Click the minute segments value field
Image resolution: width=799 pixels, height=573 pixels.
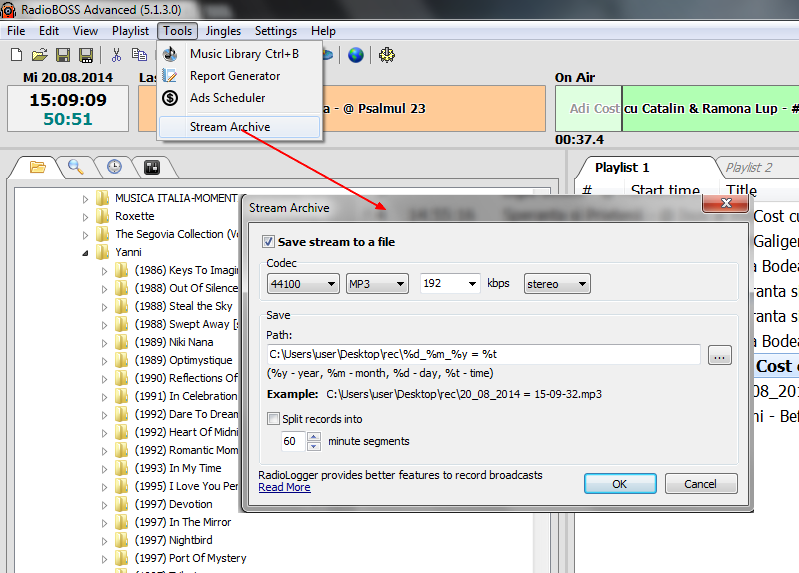(293, 441)
